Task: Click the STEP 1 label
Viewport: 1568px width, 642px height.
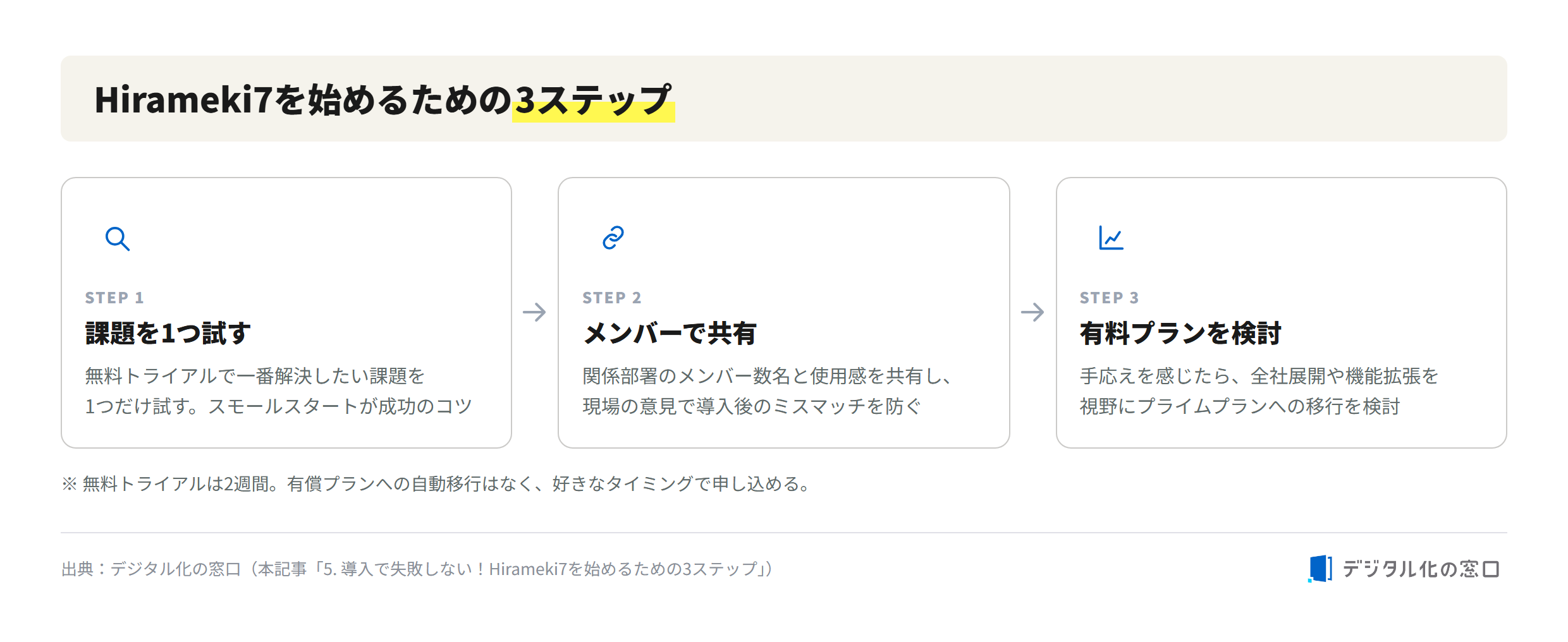Action: pyautogui.click(x=114, y=298)
